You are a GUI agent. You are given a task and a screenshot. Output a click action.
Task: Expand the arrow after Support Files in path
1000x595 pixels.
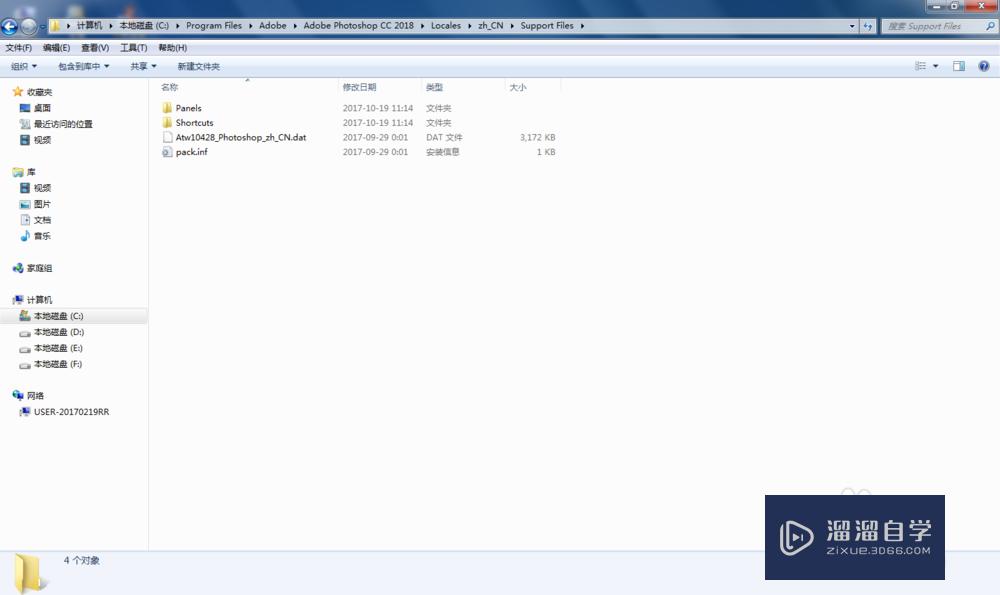pyautogui.click(x=582, y=26)
